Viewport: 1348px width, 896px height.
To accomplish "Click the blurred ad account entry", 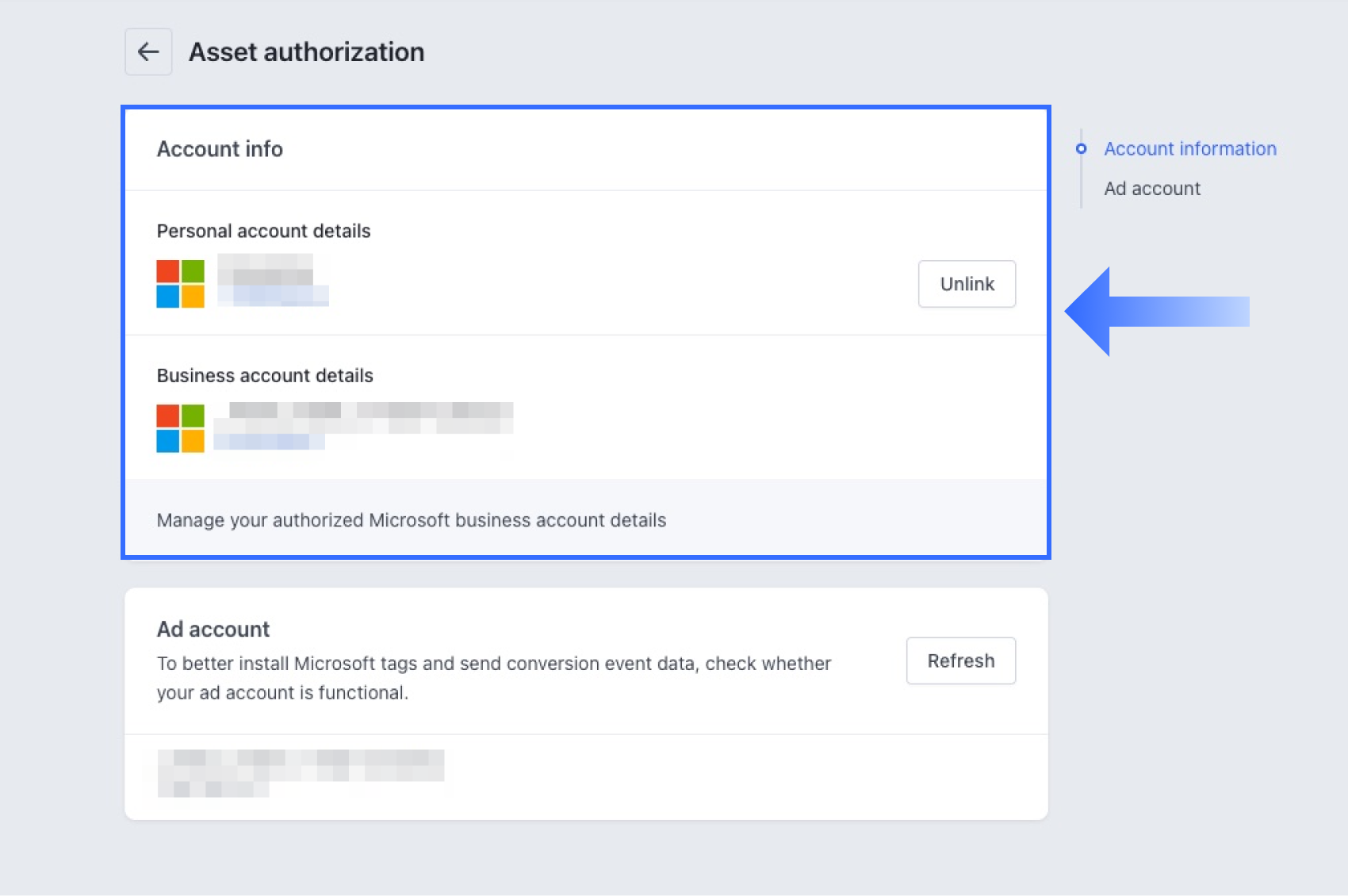I will pos(301,772).
